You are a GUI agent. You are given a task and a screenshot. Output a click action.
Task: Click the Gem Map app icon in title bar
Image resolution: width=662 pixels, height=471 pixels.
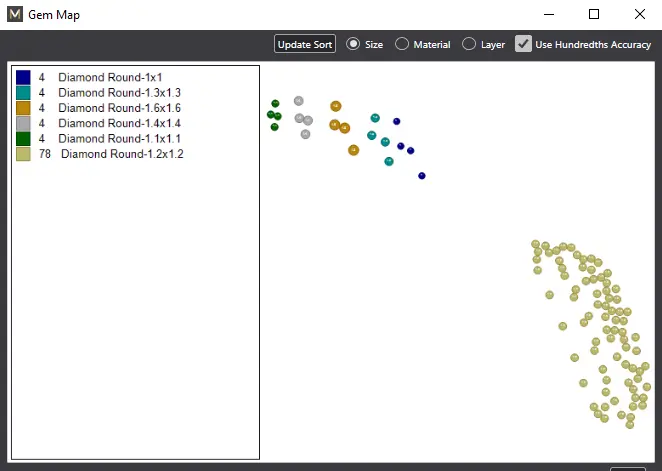[x=14, y=15]
